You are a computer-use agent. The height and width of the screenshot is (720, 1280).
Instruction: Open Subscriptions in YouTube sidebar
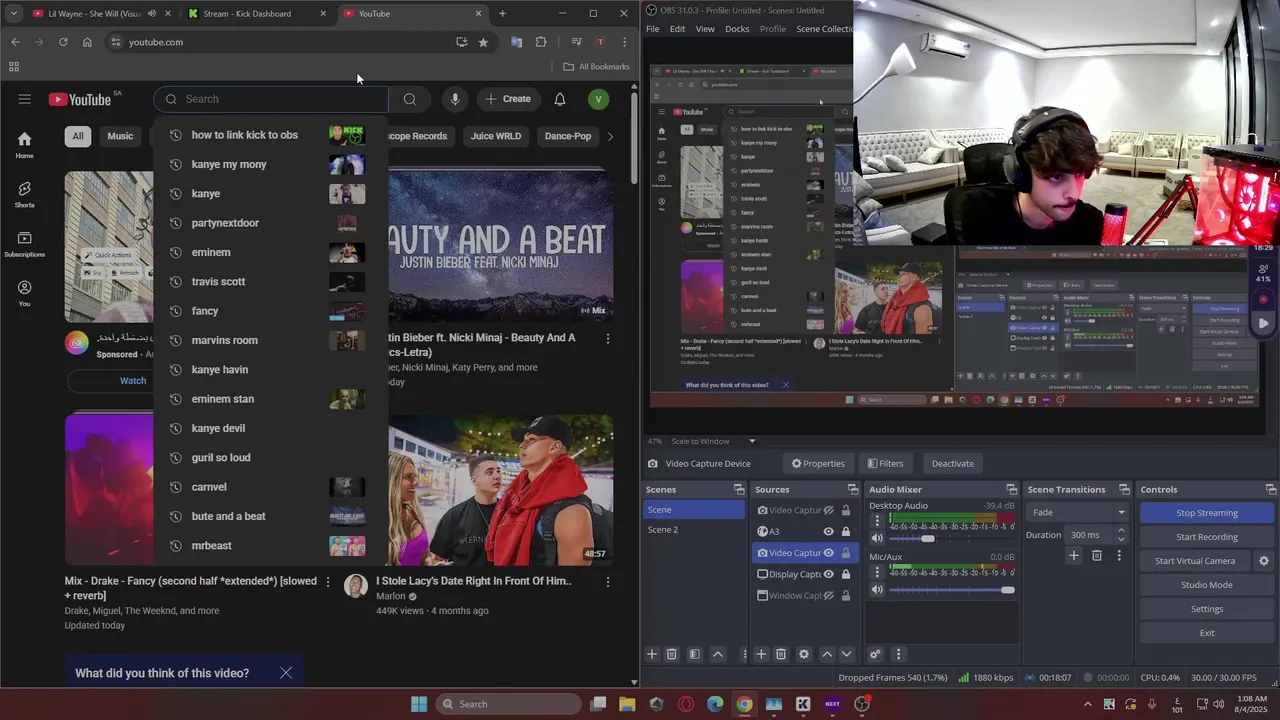[24, 244]
